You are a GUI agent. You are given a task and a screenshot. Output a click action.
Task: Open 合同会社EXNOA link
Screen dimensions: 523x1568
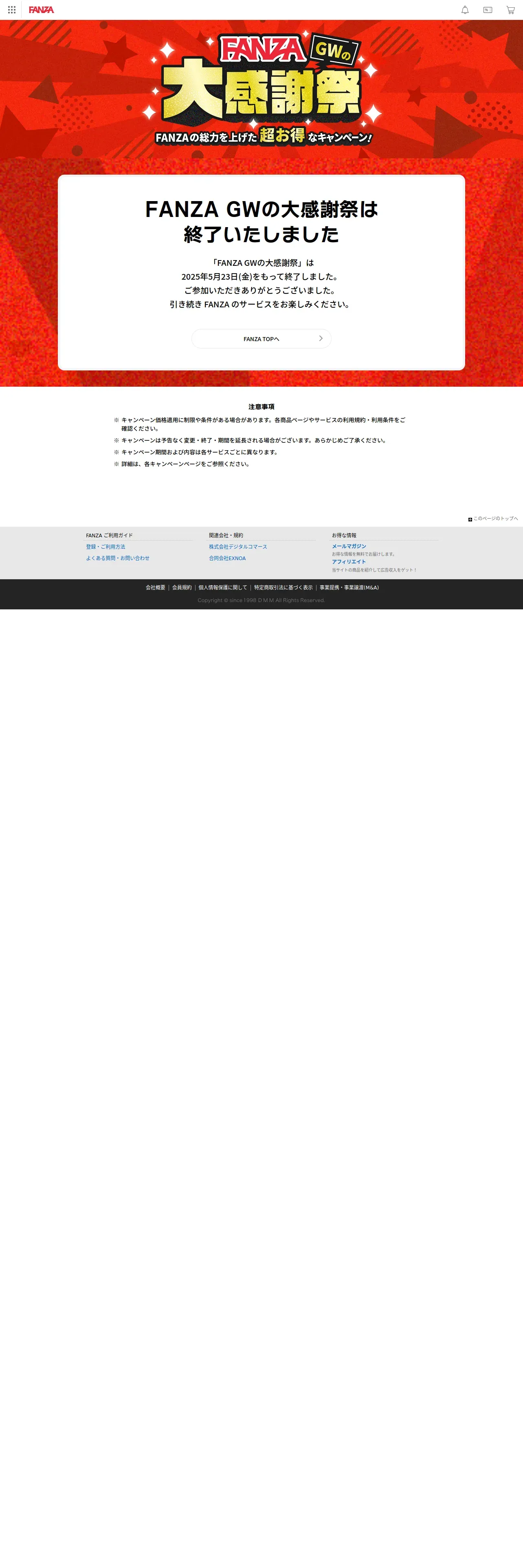coord(228,558)
